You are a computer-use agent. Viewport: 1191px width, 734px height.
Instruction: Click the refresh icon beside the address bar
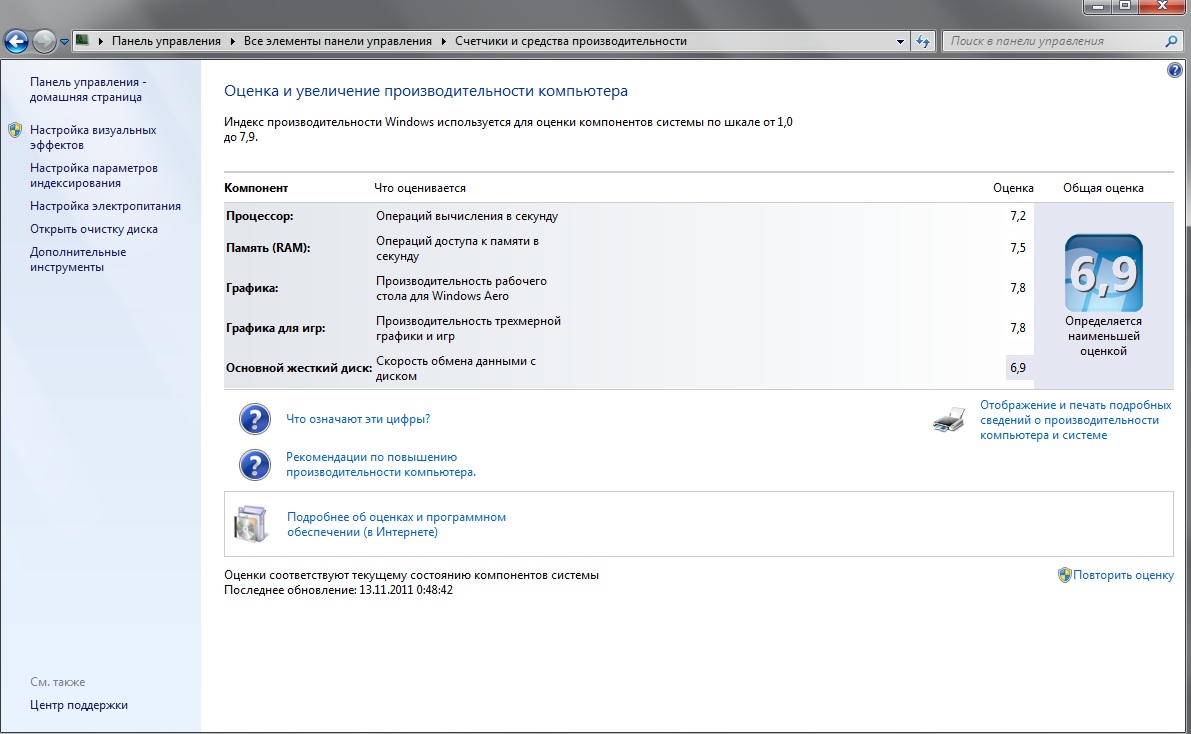(924, 41)
